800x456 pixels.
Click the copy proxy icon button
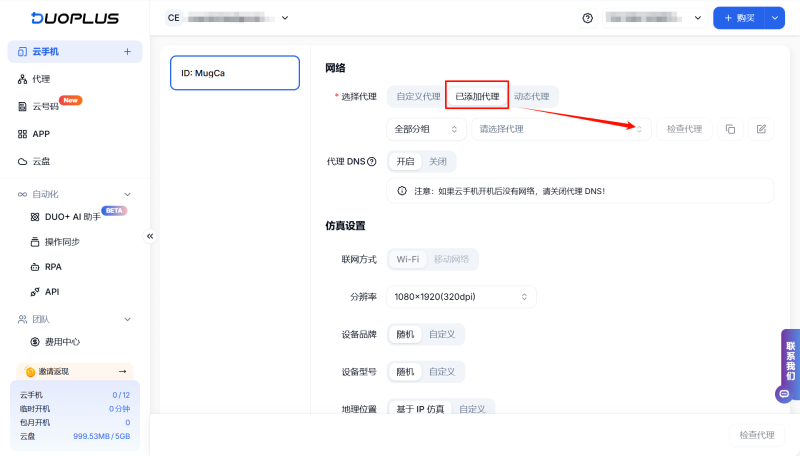click(730, 129)
